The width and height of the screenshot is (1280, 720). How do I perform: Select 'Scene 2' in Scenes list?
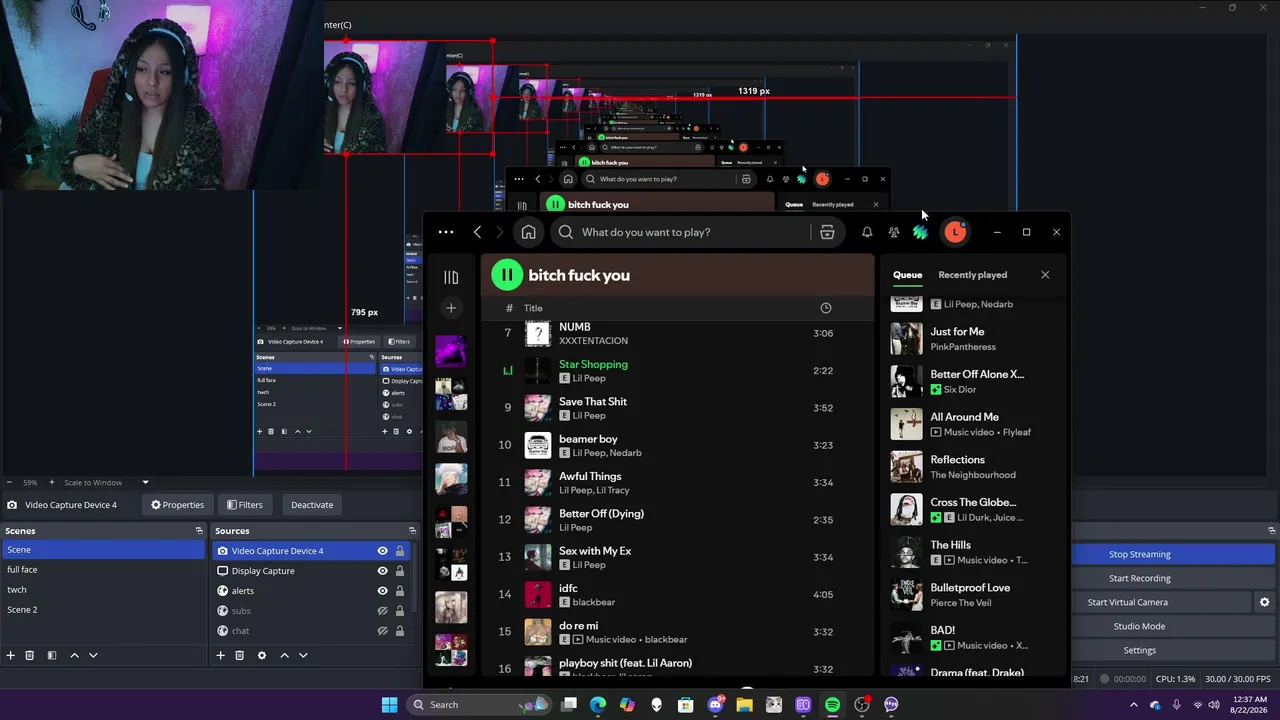click(x=102, y=610)
